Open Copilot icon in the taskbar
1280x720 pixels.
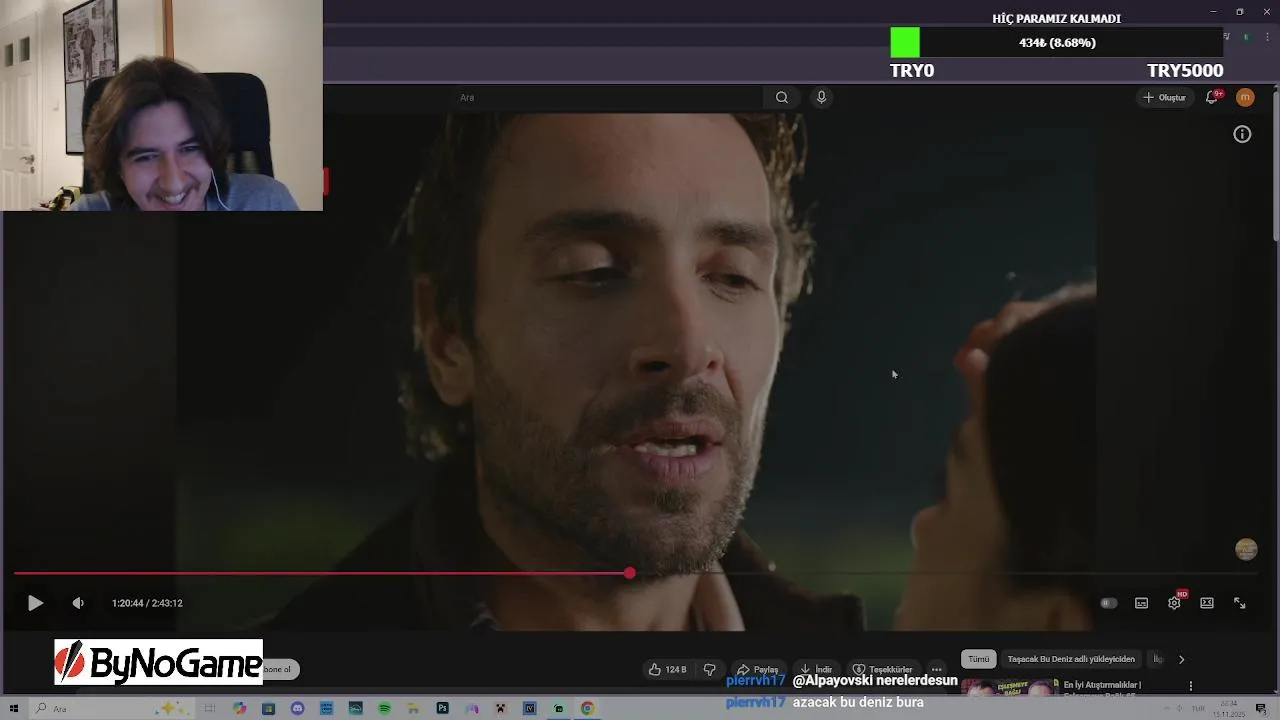[239, 708]
